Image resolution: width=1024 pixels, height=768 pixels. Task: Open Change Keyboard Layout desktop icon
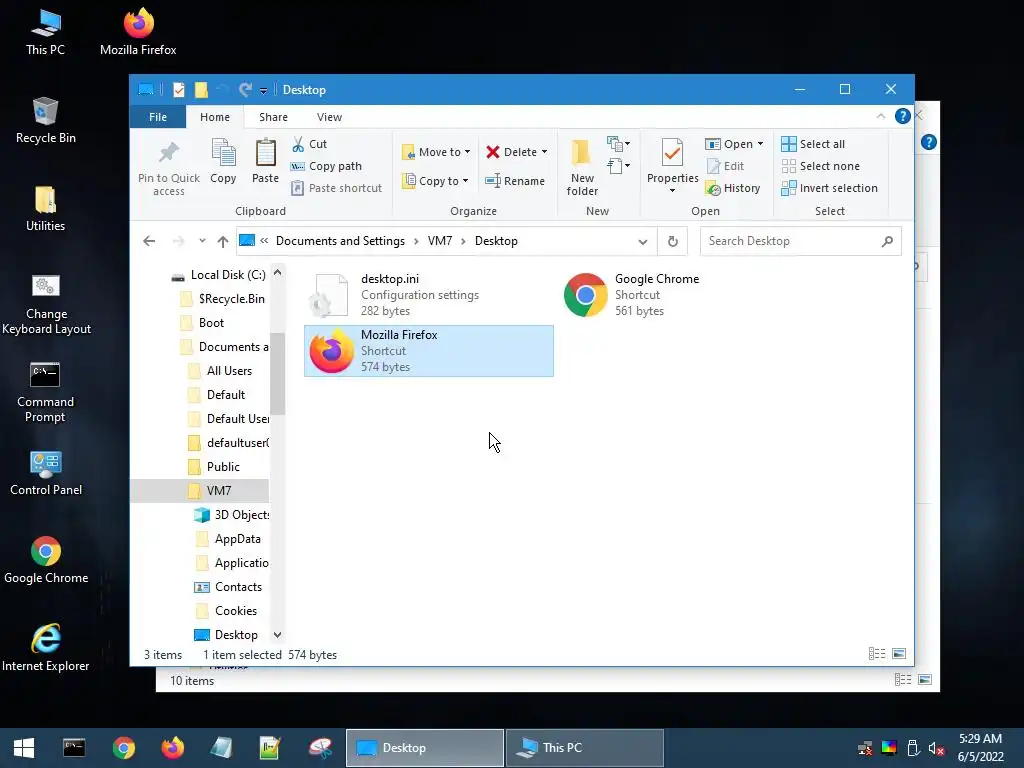[46, 305]
